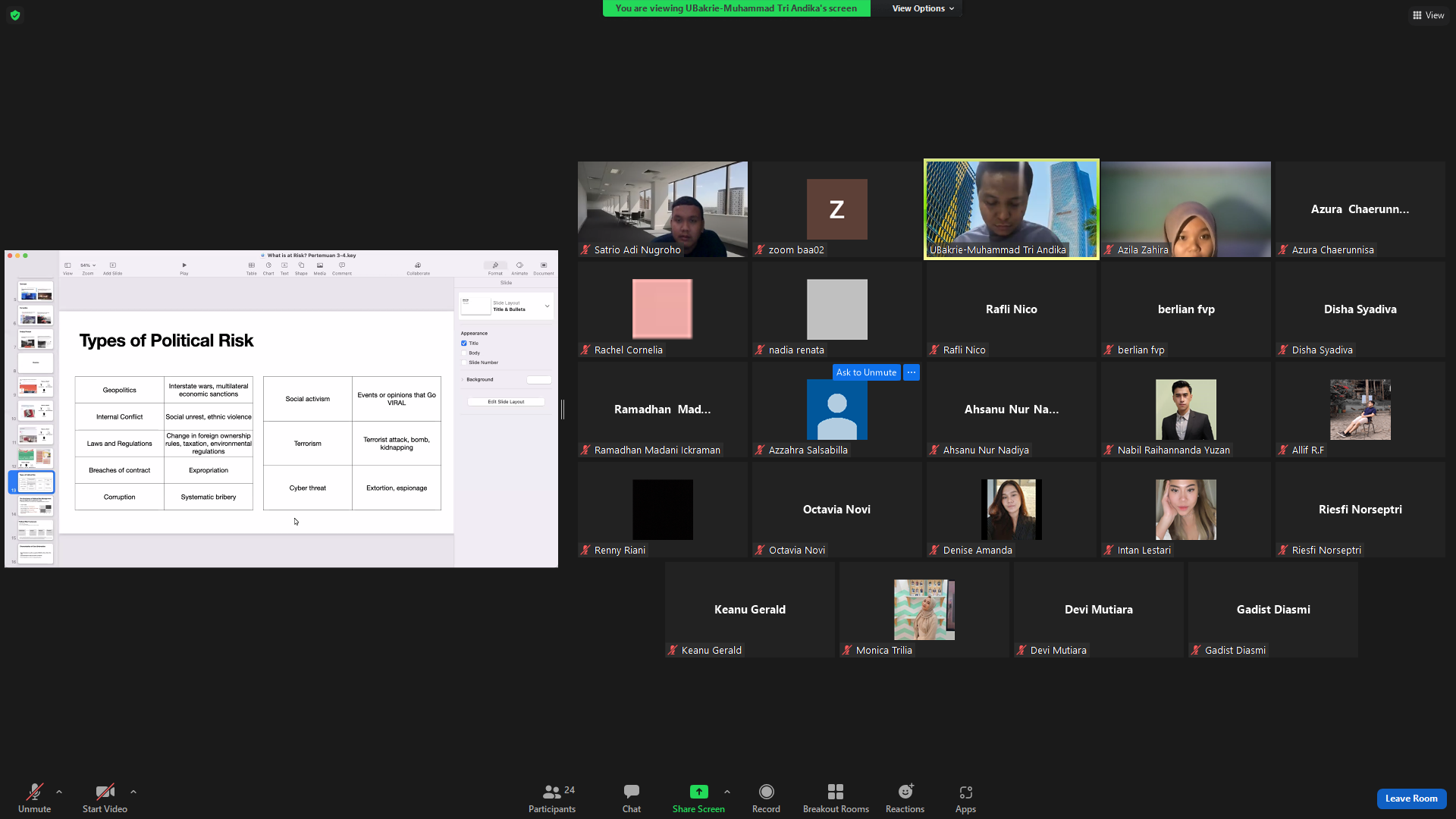Click the green encryption shield icon
This screenshot has height=819, width=1456.
click(x=15, y=15)
